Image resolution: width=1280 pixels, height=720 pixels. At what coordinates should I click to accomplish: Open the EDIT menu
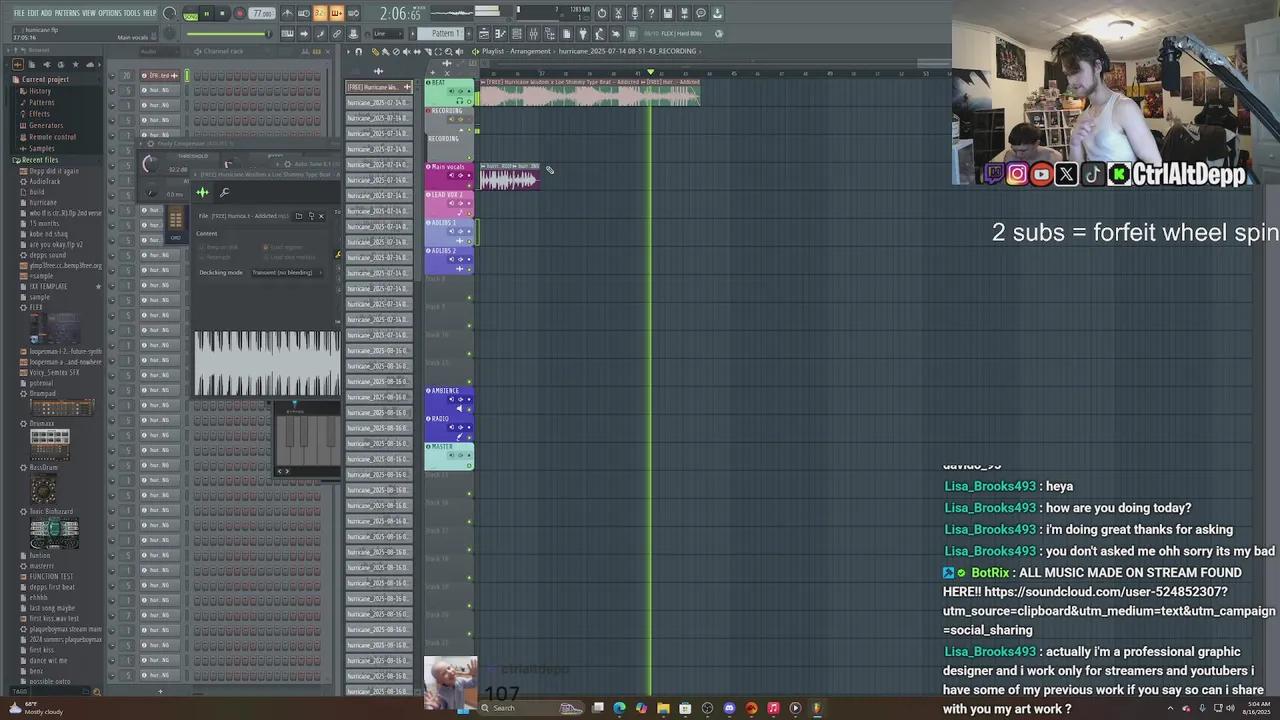tap(33, 13)
